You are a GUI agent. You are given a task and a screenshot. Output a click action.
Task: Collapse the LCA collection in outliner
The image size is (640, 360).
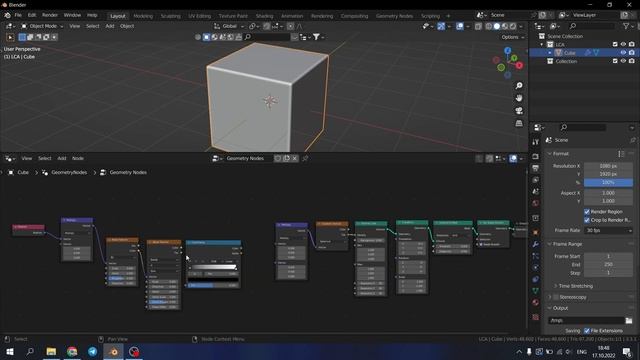542,44
